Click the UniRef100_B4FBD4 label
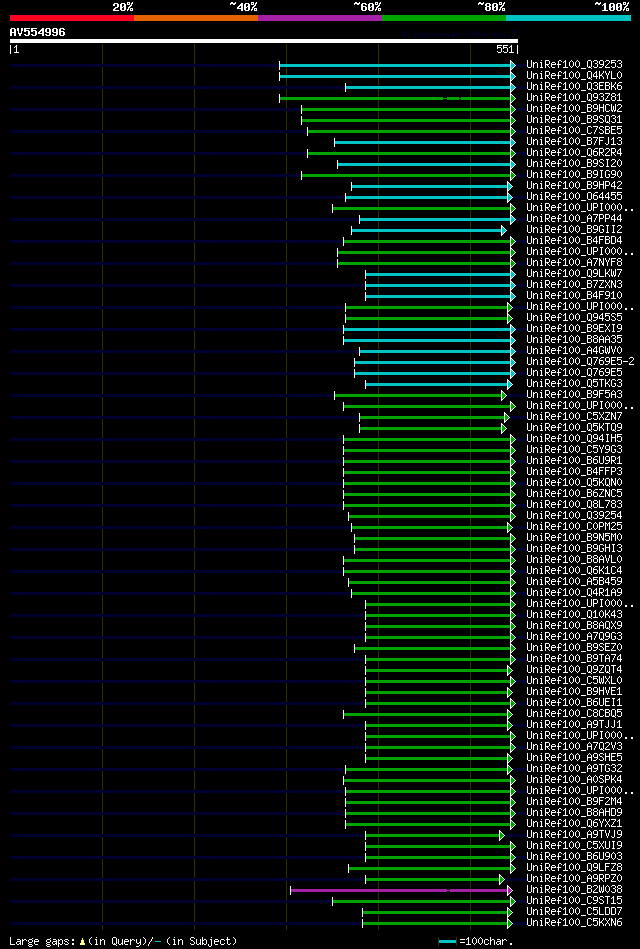 [575, 240]
